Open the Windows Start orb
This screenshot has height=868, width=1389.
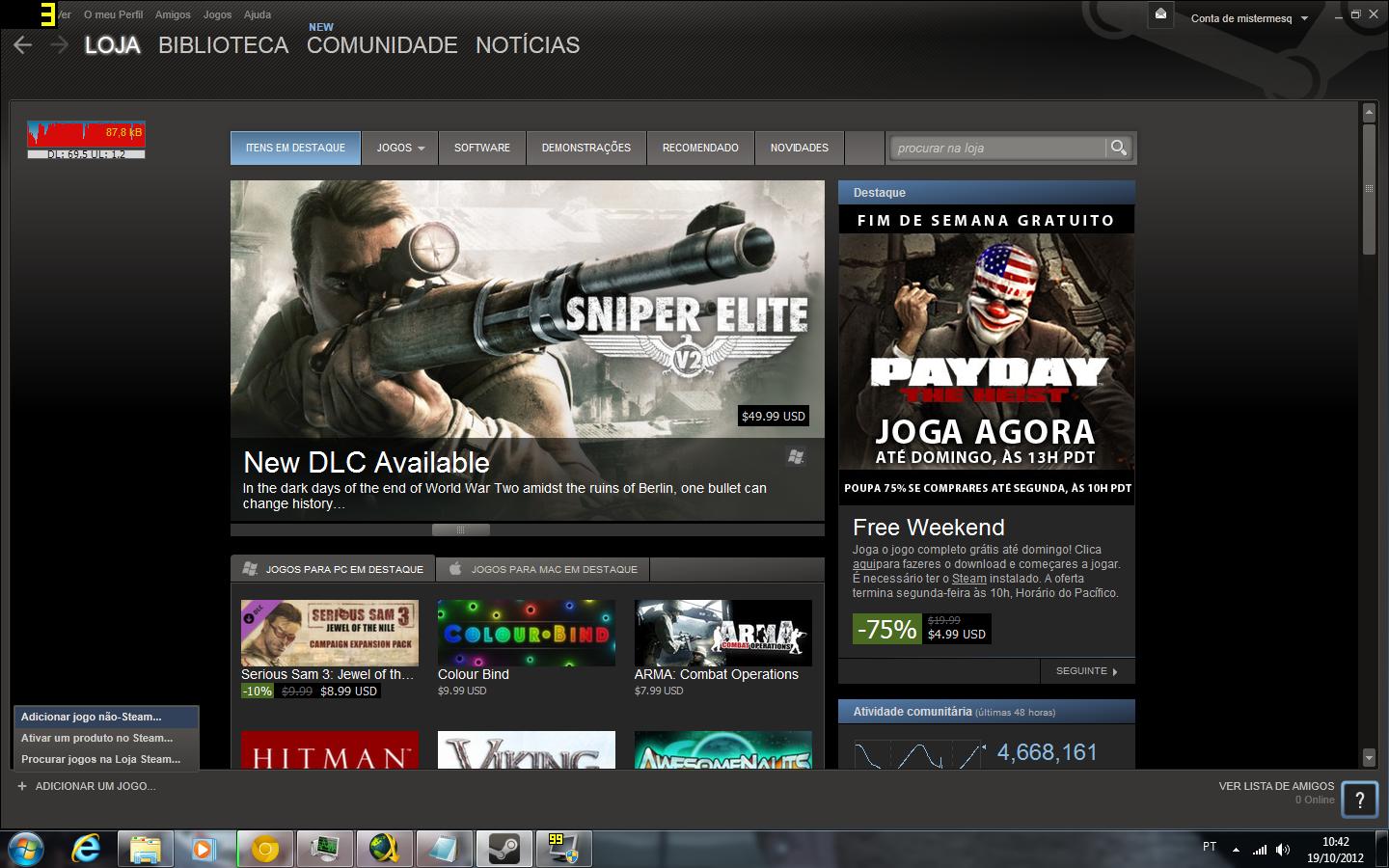coord(26,849)
